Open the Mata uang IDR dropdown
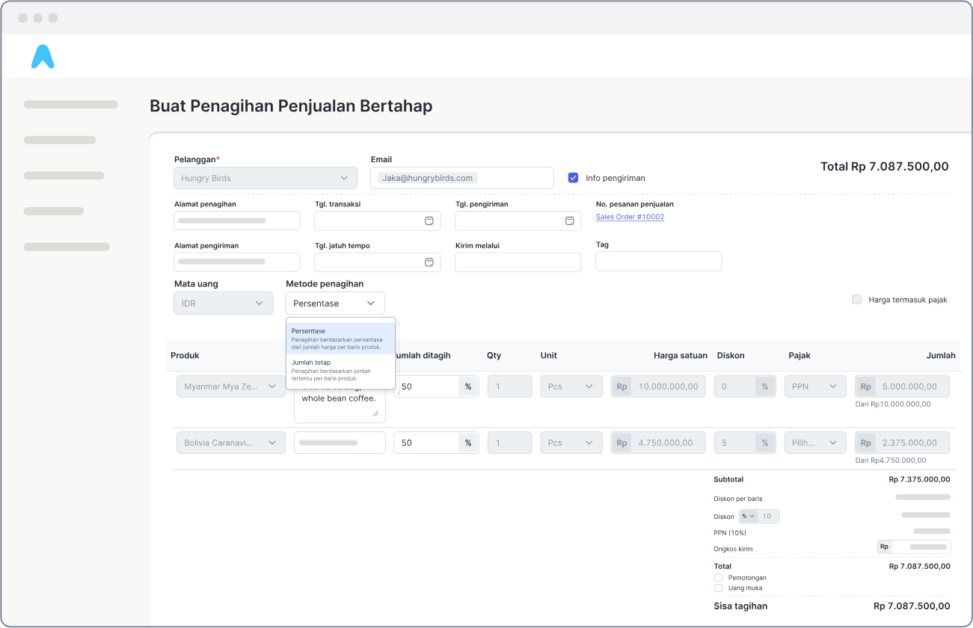The image size is (973, 628). click(x=223, y=303)
